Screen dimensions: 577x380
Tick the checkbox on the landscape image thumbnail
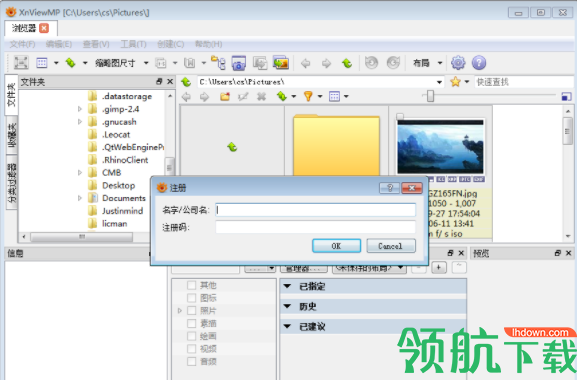(x=400, y=116)
